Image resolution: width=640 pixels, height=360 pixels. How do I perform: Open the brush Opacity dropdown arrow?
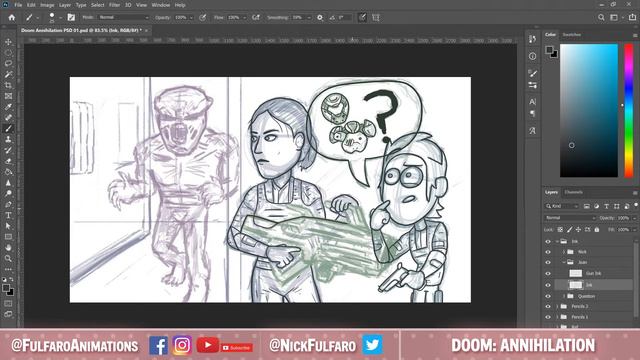pyautogui.click(x=191, y=18)
